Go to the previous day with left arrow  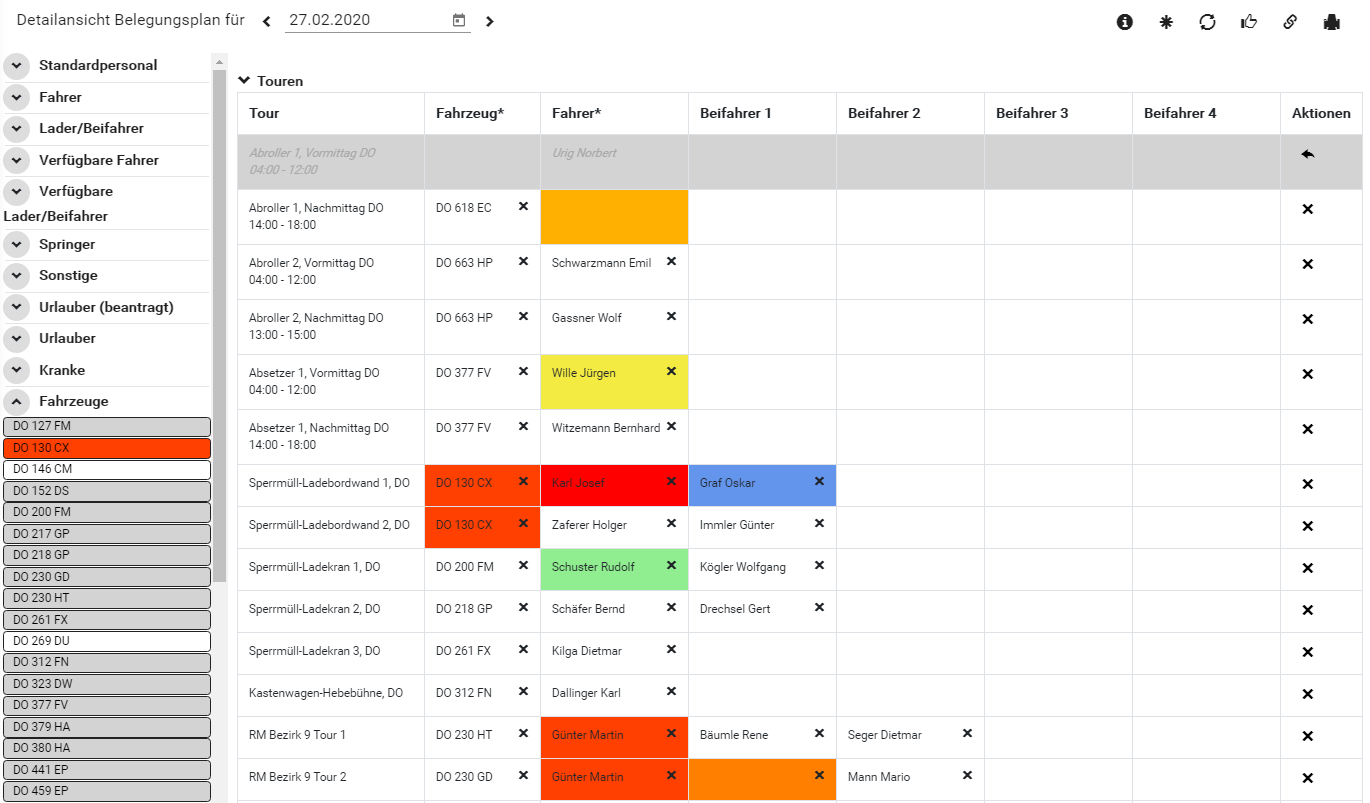point(266,21)
